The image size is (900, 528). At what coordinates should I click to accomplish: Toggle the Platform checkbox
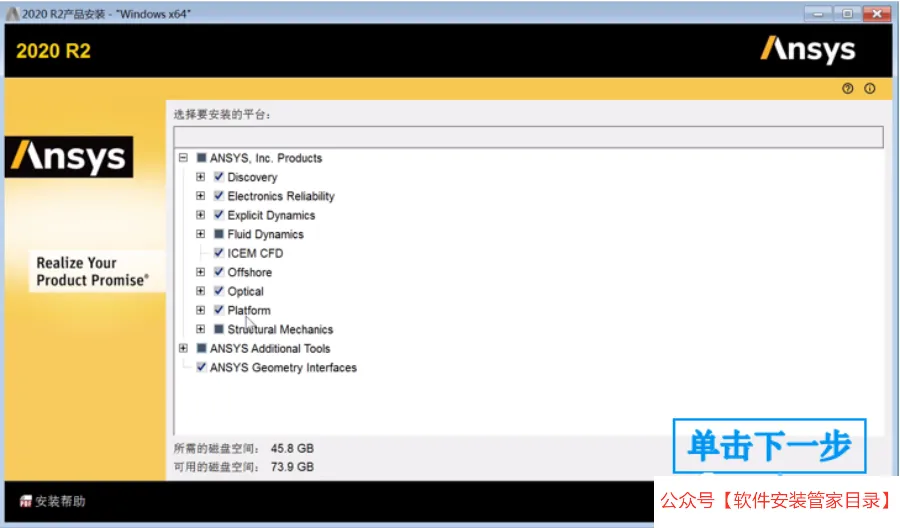(x=219, y=310)
